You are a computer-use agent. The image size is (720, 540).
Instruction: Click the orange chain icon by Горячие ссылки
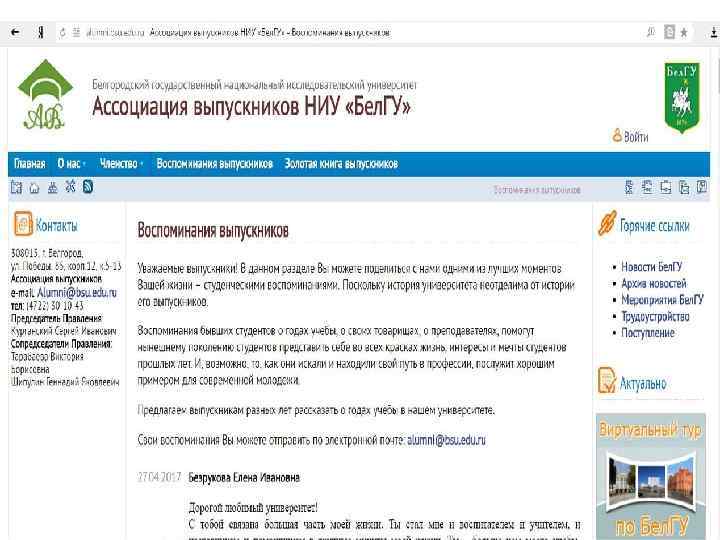pos(607,224)
